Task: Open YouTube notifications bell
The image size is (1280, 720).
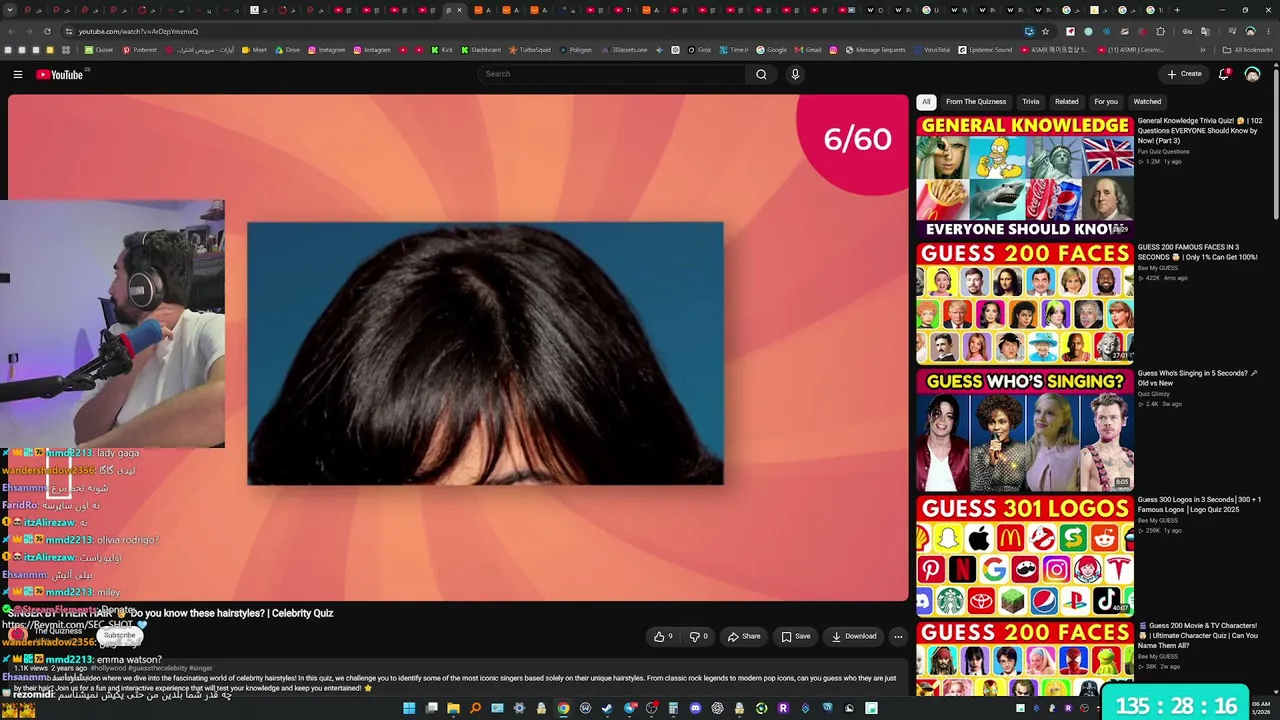Action: 1224,74
